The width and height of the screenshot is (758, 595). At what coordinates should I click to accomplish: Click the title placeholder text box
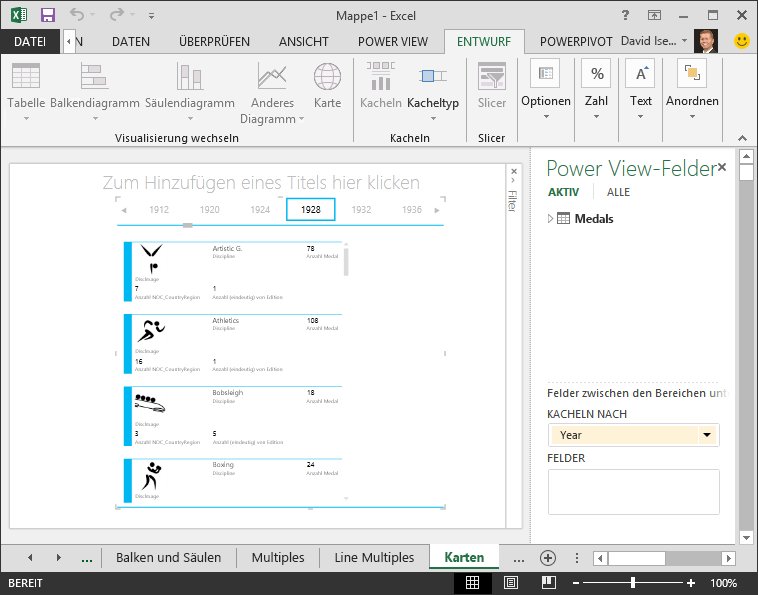[x=261, y=183]
